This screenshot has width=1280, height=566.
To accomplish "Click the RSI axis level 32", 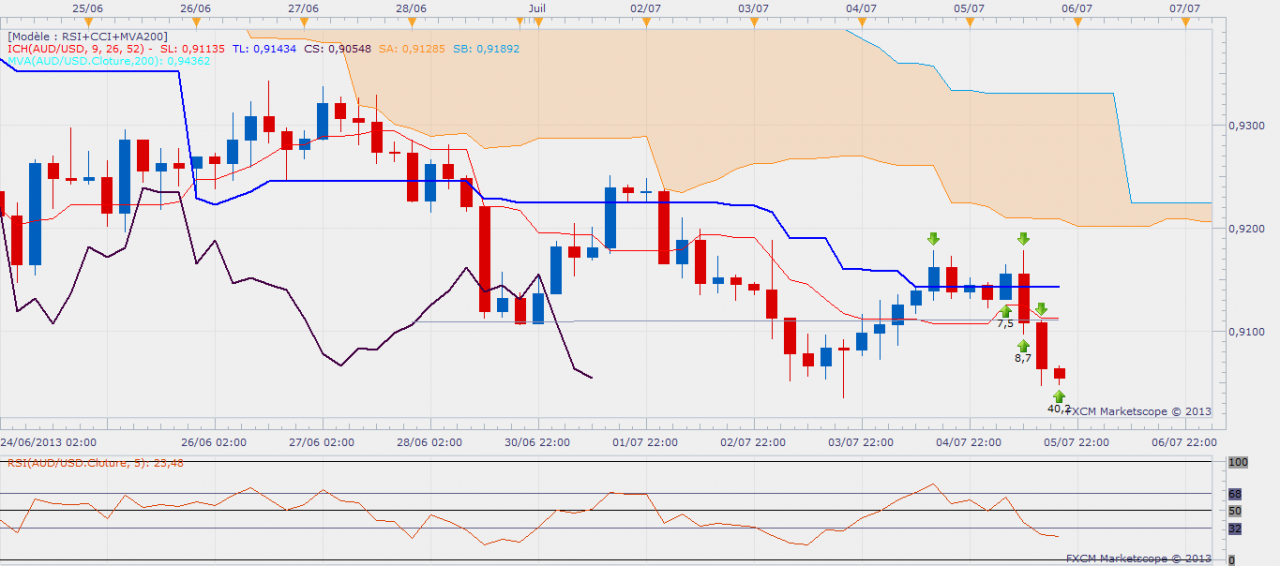I will (1235, 529).
